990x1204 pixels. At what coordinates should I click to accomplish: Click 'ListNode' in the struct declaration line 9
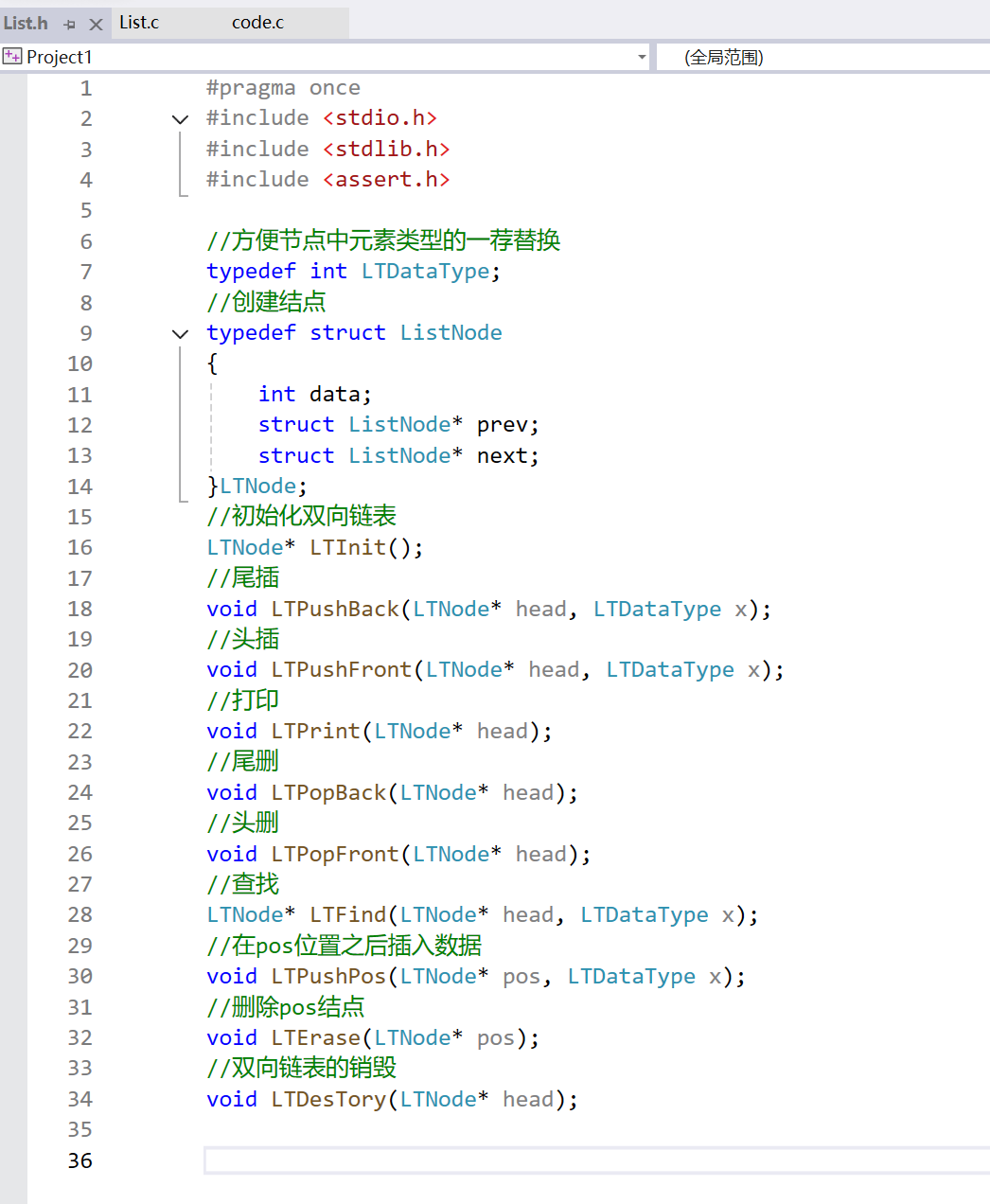[x=451, y=333]
